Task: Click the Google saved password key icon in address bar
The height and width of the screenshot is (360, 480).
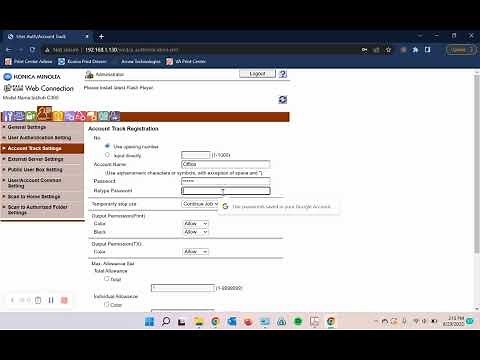Action: pos(364,50)
